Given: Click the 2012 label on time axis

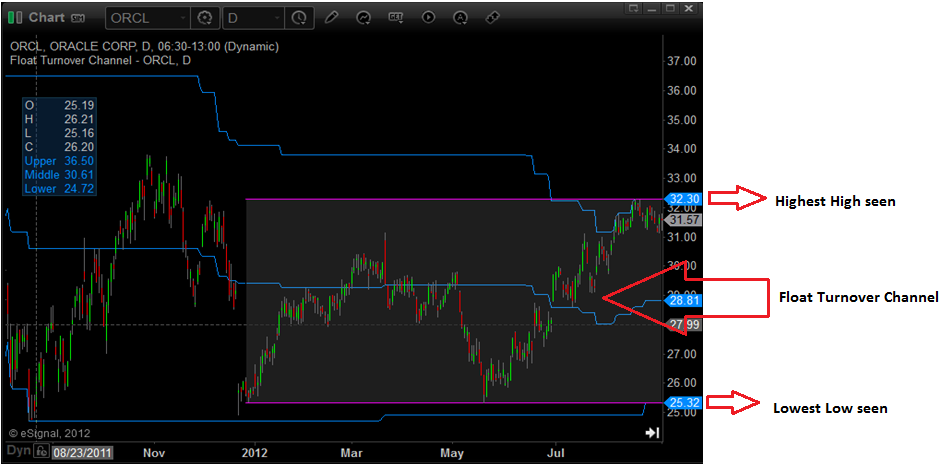Looking at the screenshot, I should [x=257, y=451].
